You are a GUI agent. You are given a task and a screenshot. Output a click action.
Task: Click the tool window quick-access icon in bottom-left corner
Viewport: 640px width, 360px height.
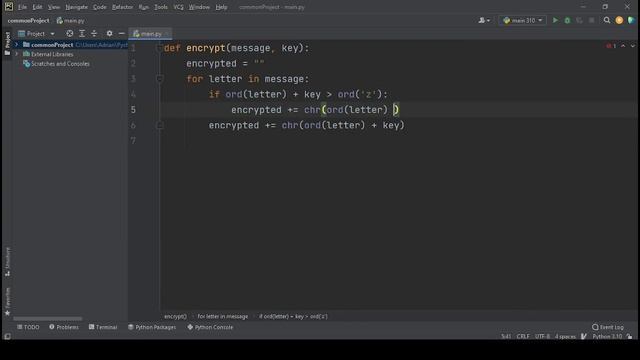tap(7, 336)
